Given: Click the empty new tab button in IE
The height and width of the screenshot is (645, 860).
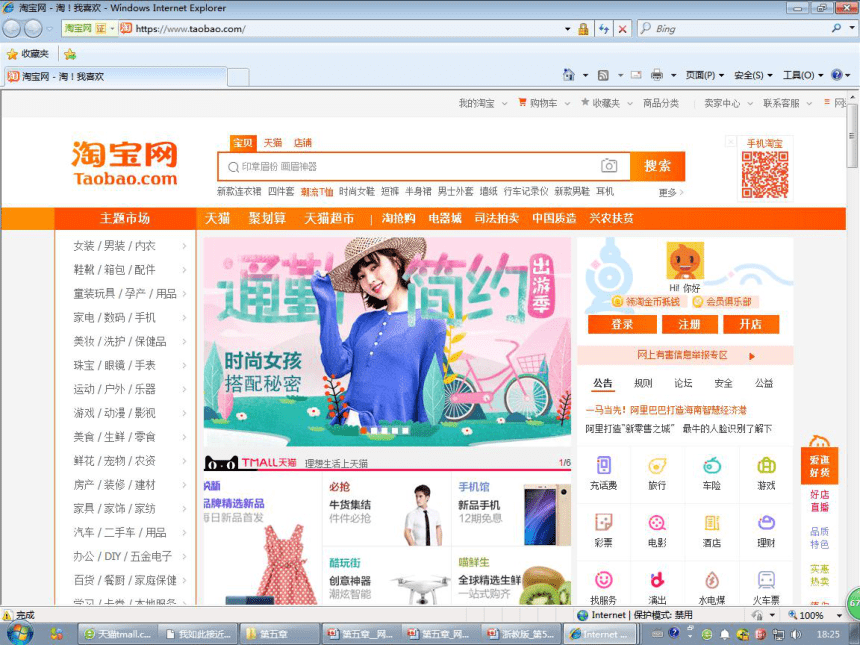Looking at the screenshot, I should [238, 77].
